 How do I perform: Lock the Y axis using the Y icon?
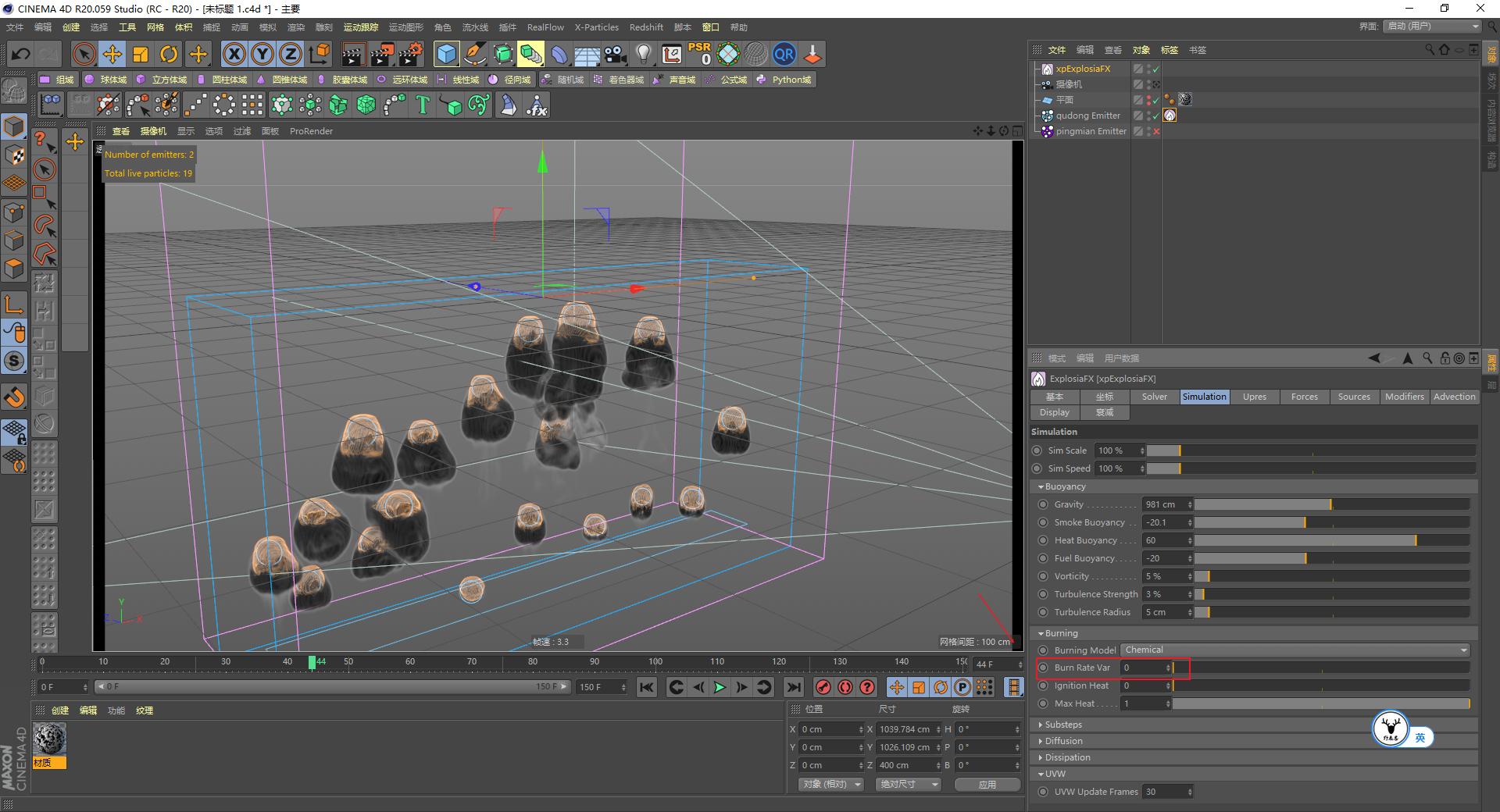pos(262,55)
